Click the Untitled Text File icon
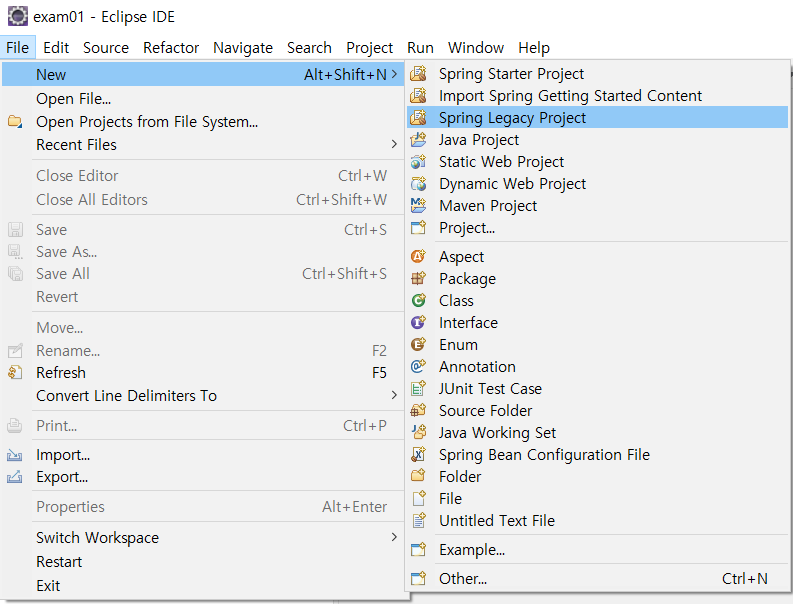Image resolution: width=793 pixels, height=604 pixels. 418,520
